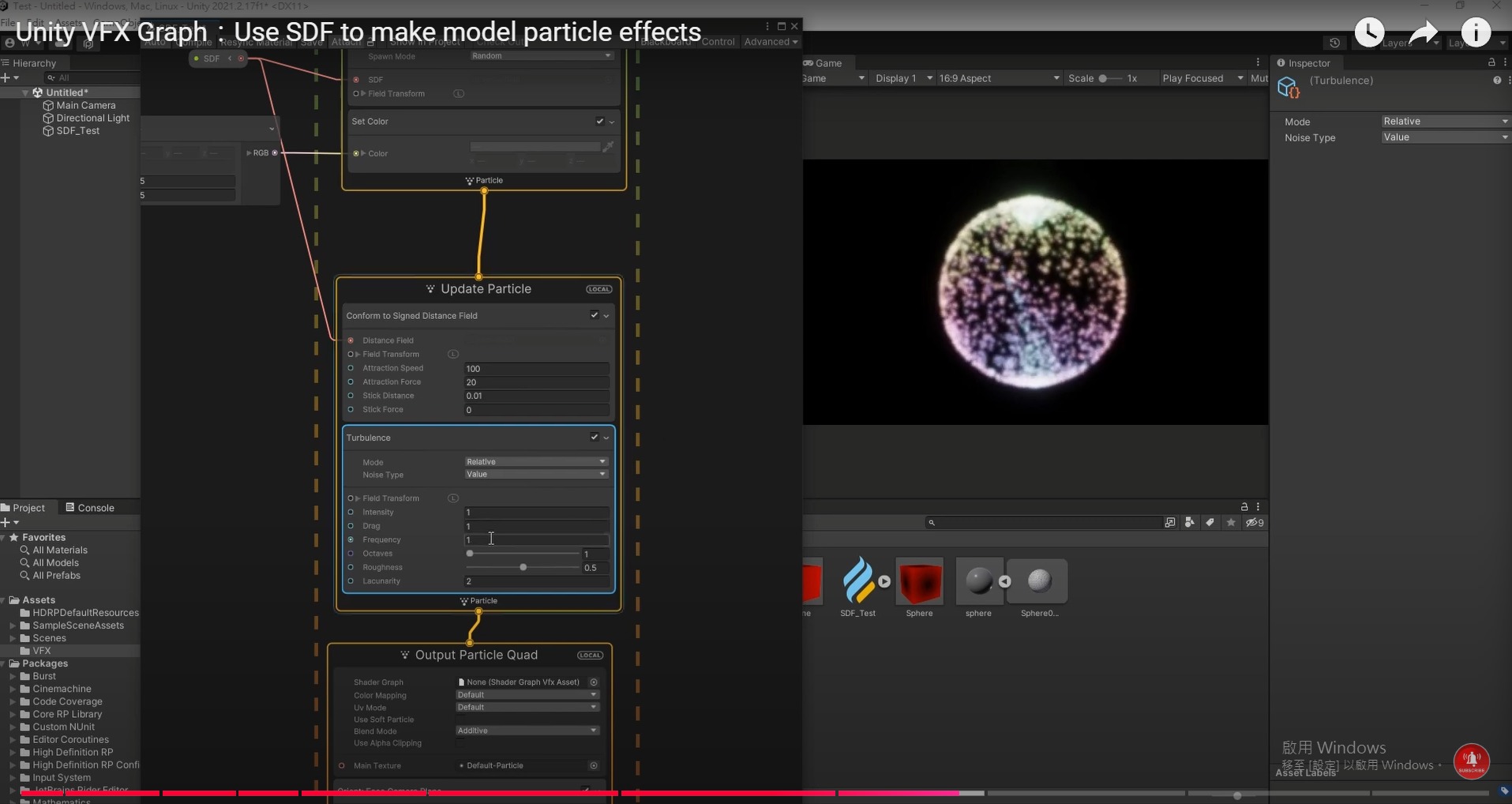Open the Blend Mode Additive dropdown

[x=527, y=731]
